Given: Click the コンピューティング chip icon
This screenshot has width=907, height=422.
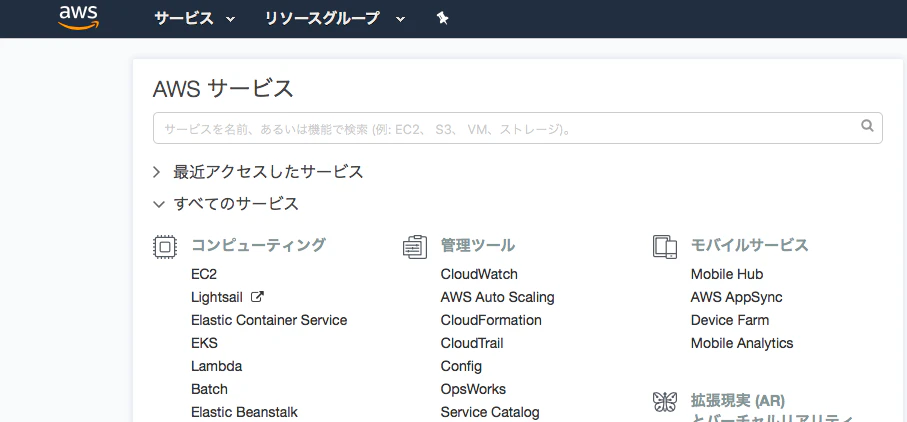Looking at the screenshot, I should point(164,247).
